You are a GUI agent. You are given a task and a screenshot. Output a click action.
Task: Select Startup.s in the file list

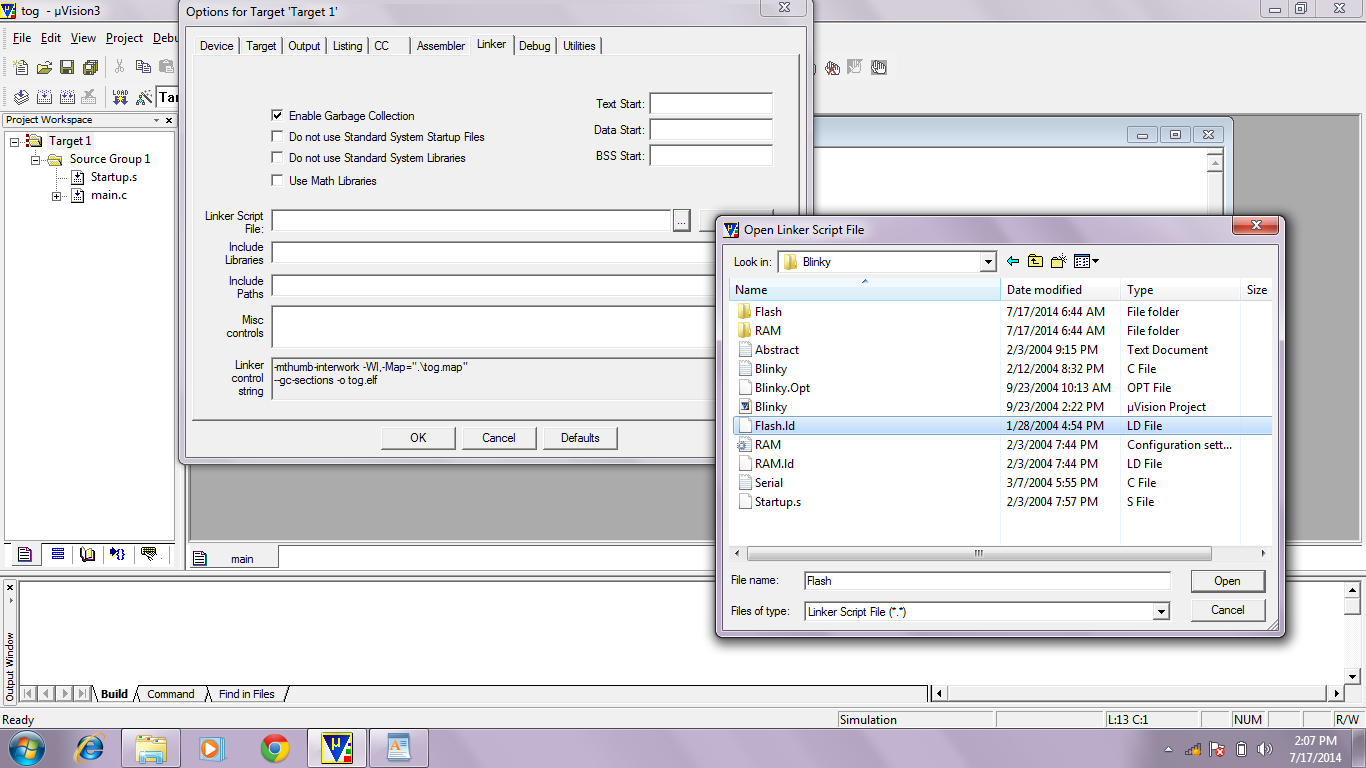[777, 502]
